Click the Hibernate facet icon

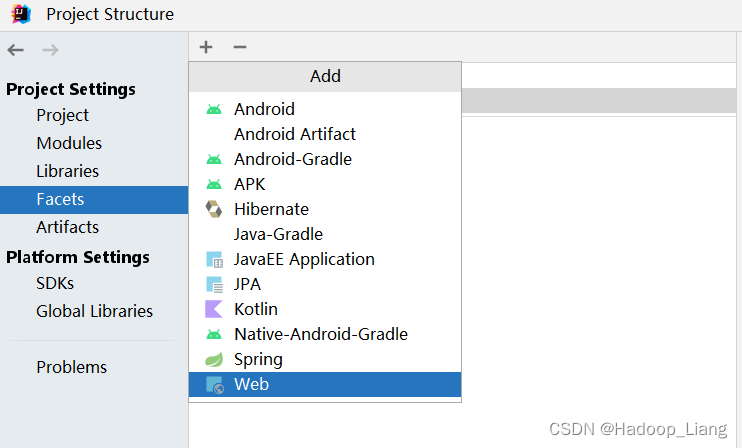point(214,209)
